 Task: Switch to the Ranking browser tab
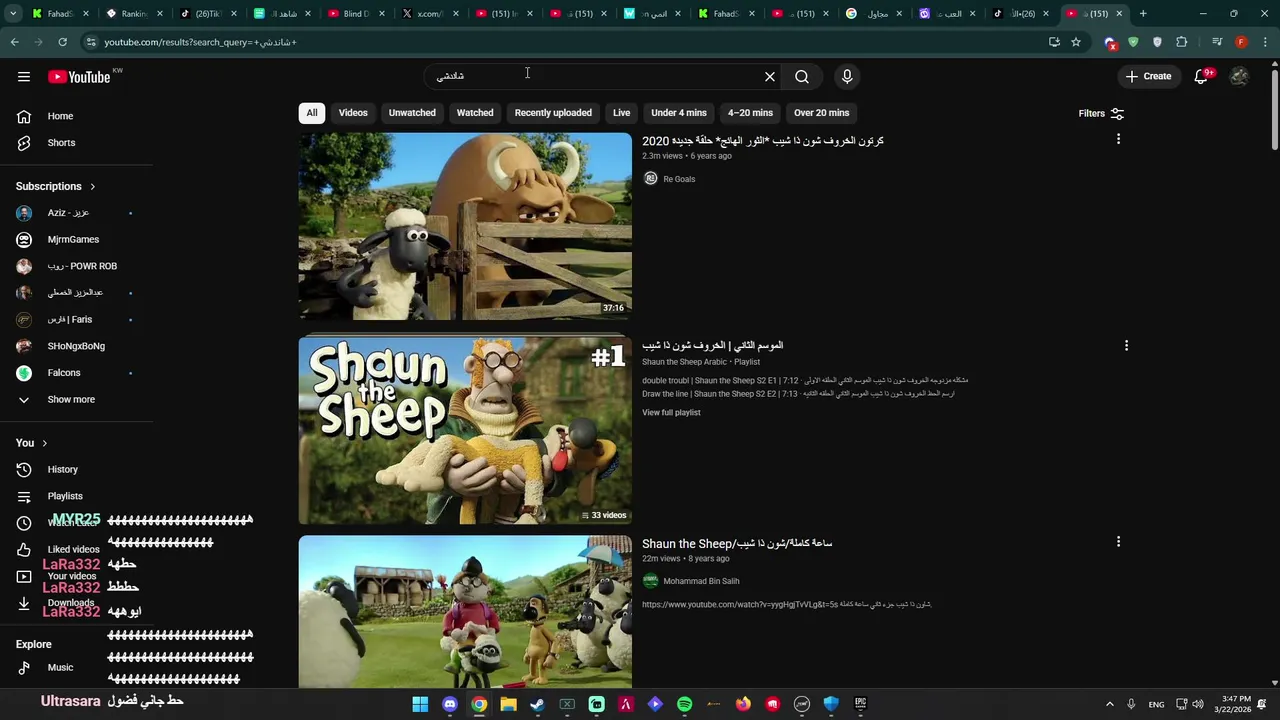tap(134, 14)
